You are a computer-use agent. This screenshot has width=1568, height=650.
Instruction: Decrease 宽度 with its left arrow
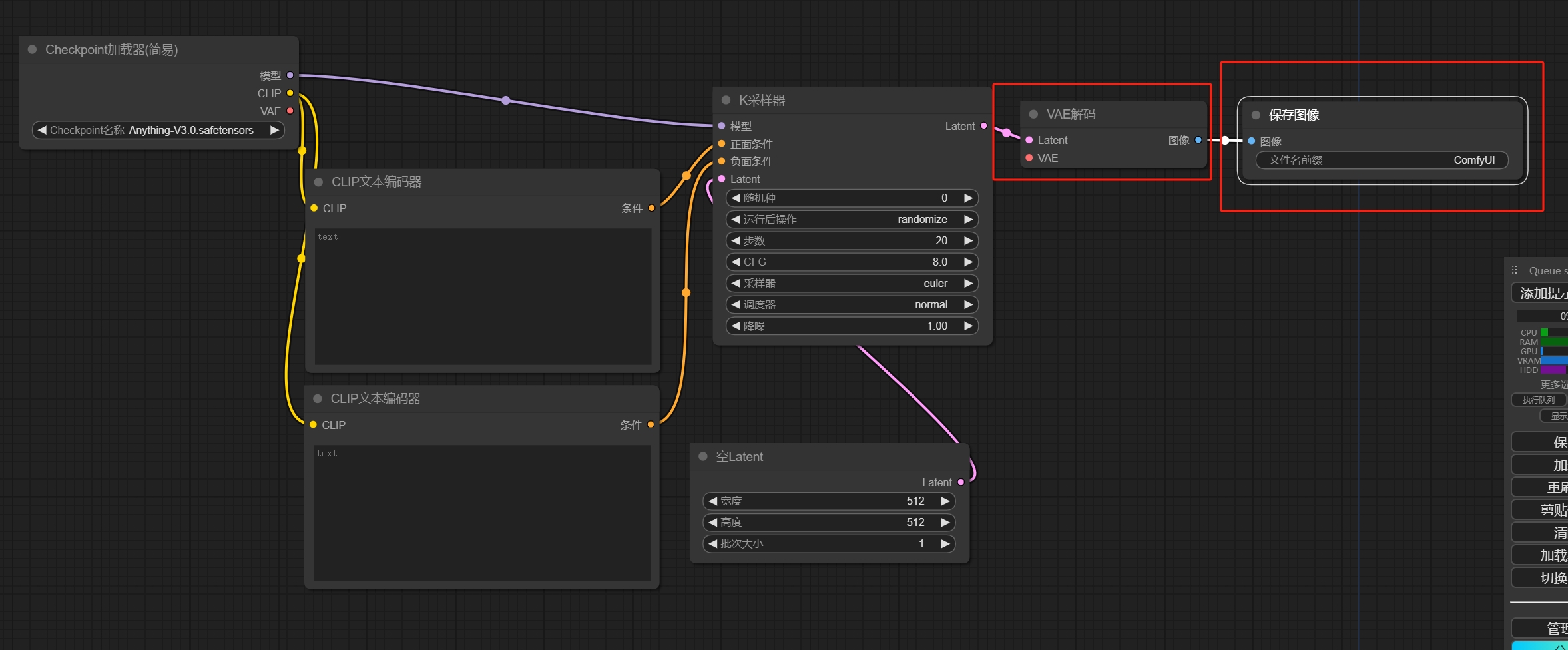pos(712,501)
